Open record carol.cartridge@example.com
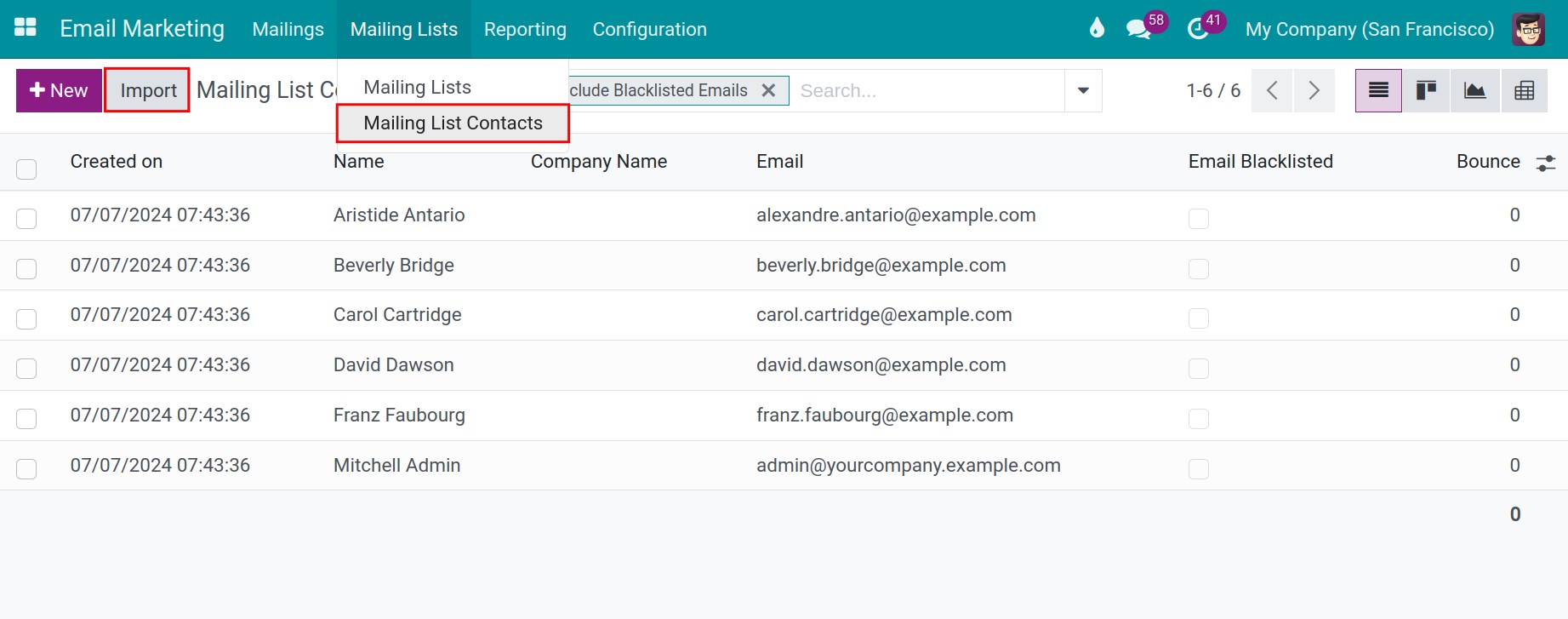This screenshot has height=619, width=1568. [x=884, y=315]
